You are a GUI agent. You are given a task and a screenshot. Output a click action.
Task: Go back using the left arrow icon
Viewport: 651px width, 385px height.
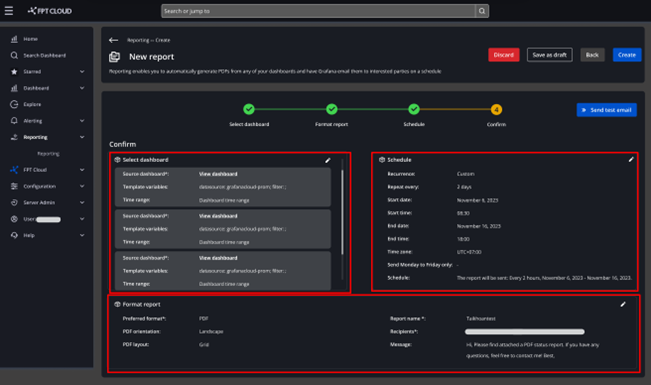[113, 40]
